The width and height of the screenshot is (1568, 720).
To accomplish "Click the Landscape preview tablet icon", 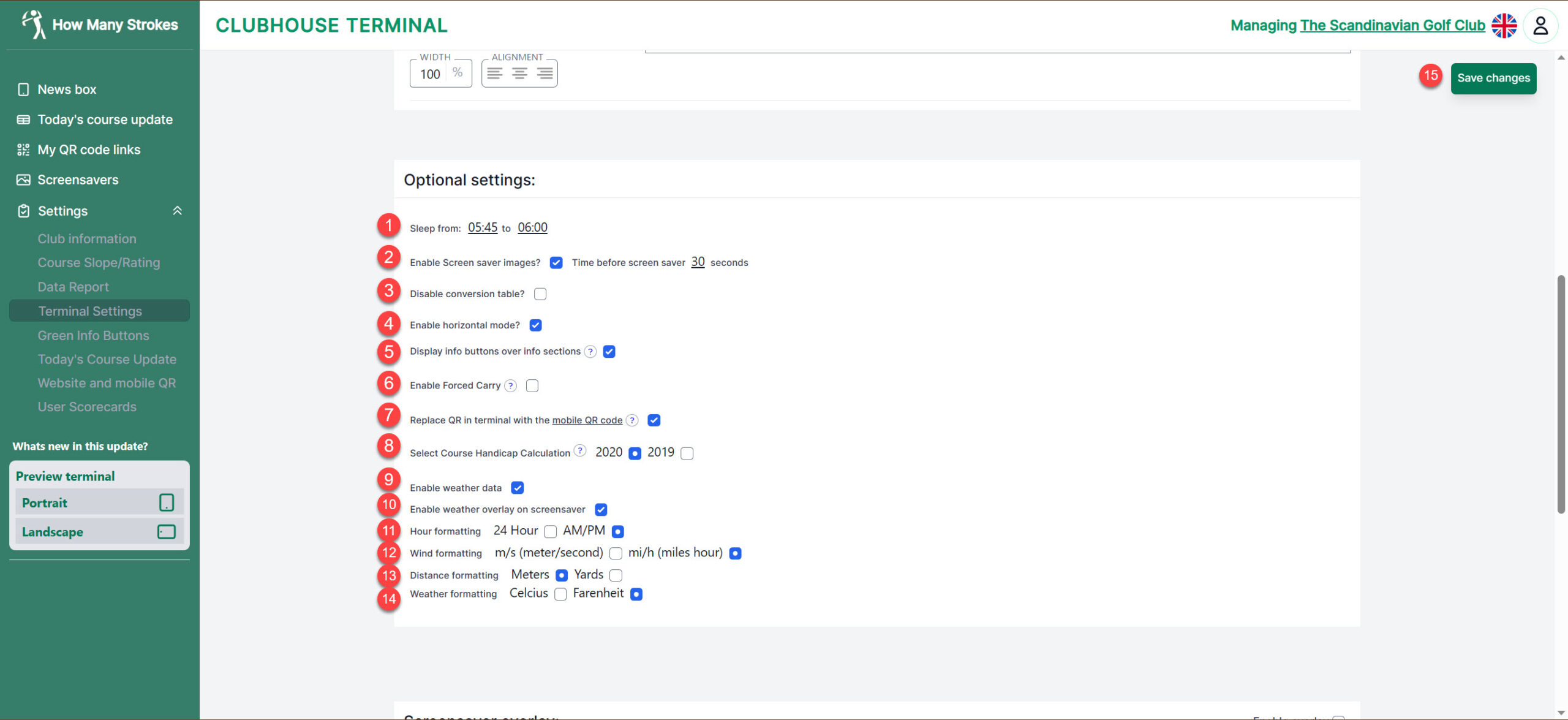I will tap(167, 531).
